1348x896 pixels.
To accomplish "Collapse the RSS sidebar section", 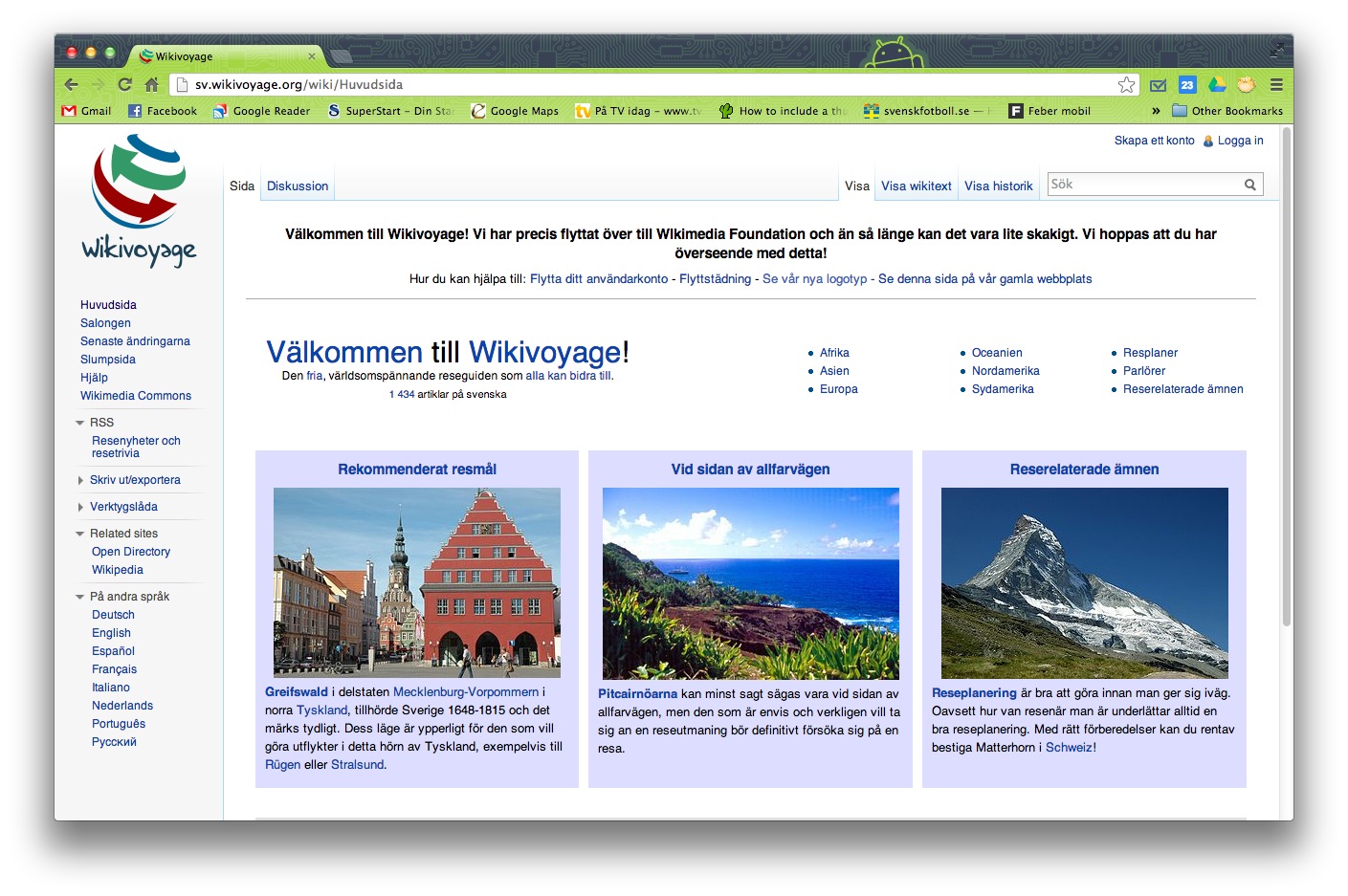I will pyautogui.click(x=80, y=422).
